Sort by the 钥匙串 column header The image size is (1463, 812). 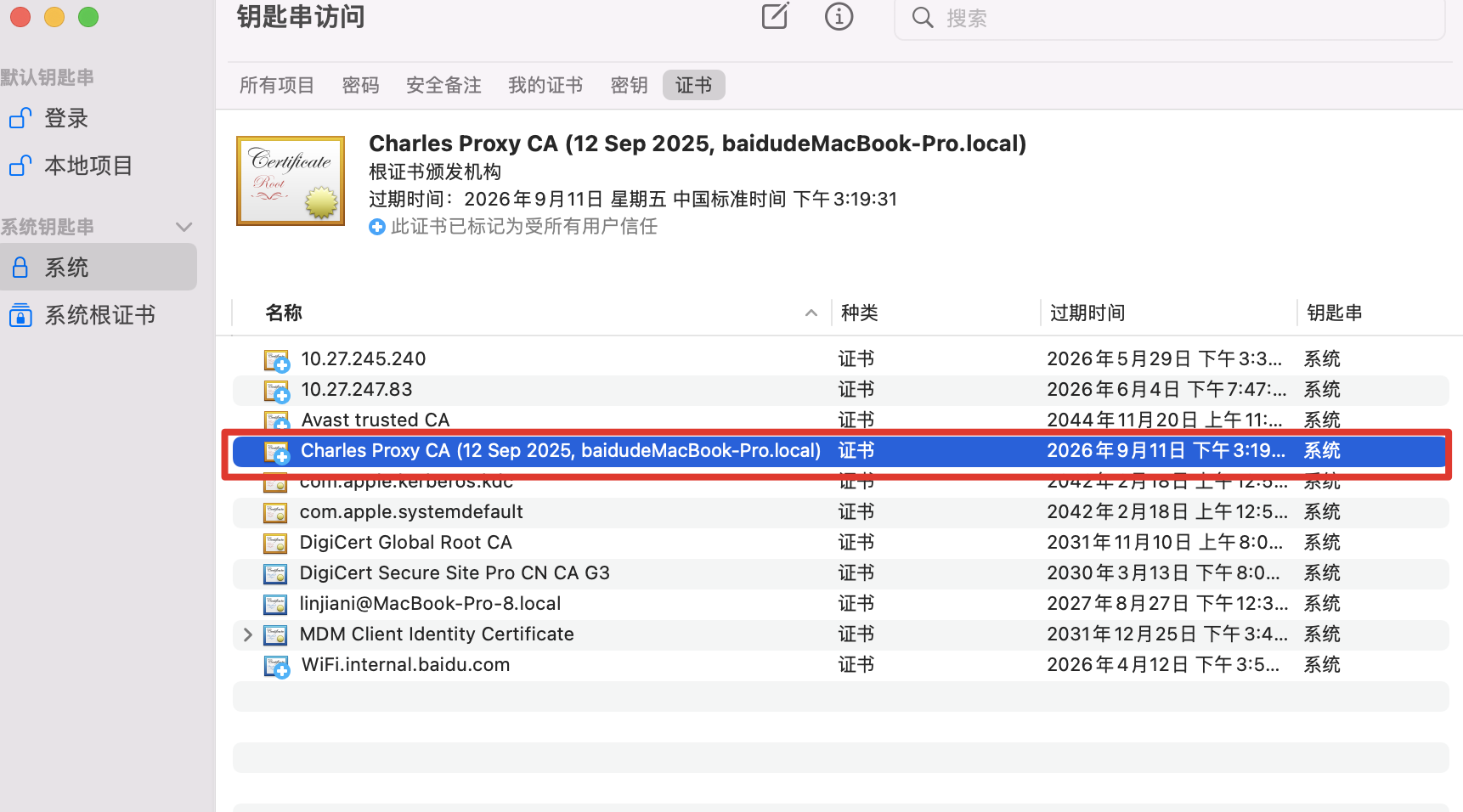(x=1335, y=313)
